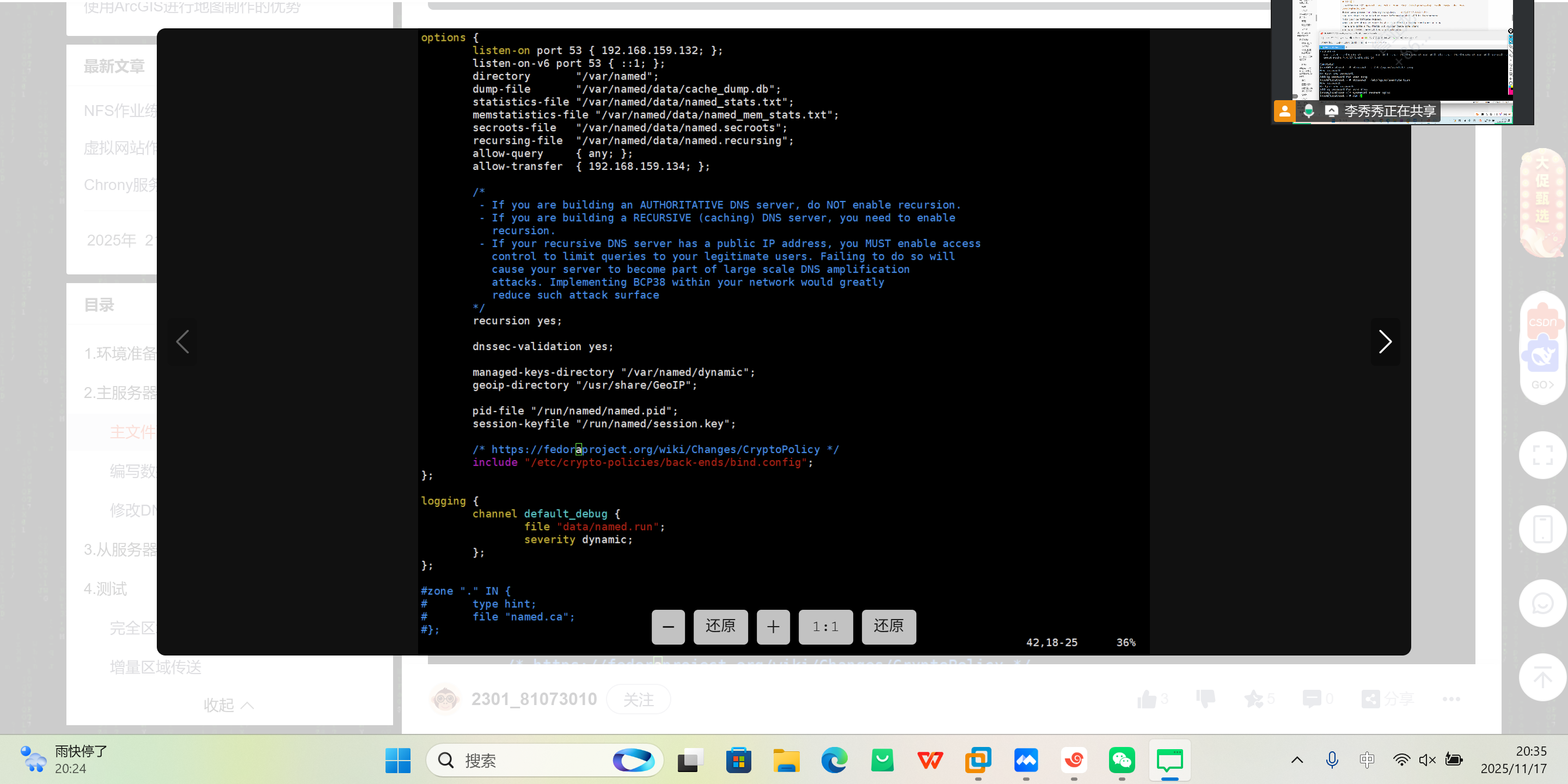1568x784 pixels.
Task: Zoom out with the minus button
Action: (x=667, y=626)
